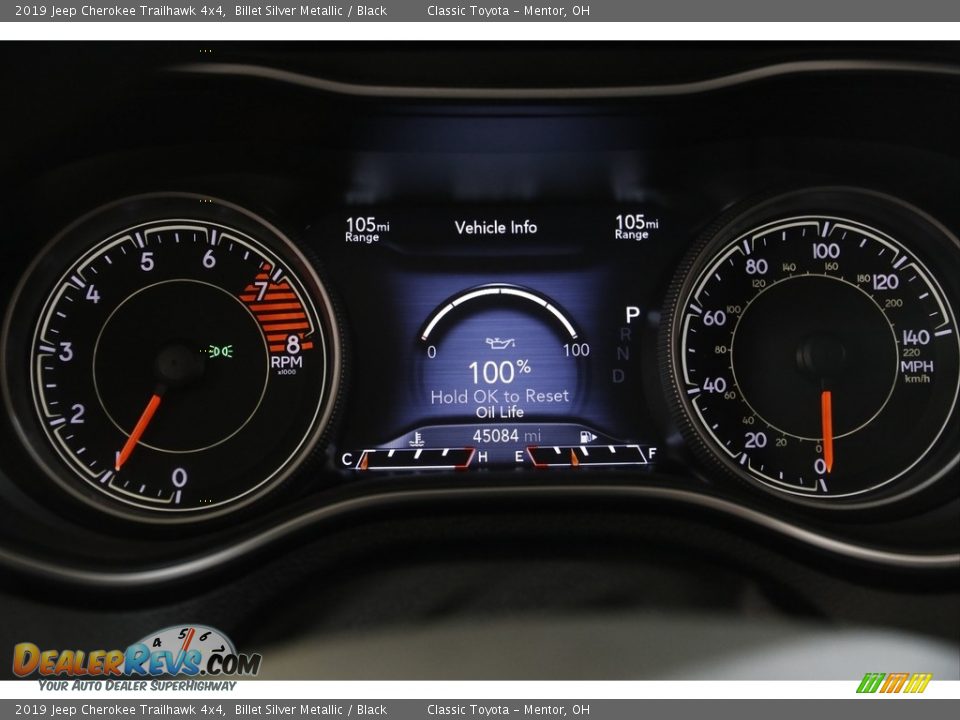Click the Vehicle Info heading
The height and width of the screenshot is (720, 960).
point(496,228)
